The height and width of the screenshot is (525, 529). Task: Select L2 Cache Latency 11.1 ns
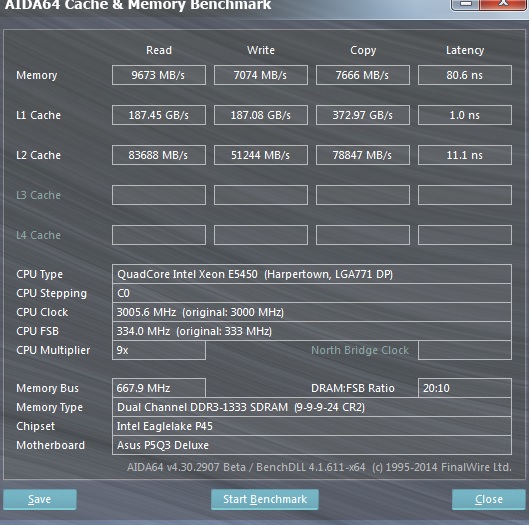coord(465,155)
